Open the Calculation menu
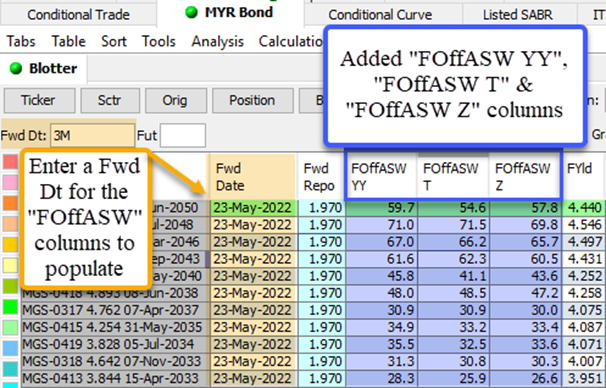Screen dimensions: 606x388 [291, 41]
